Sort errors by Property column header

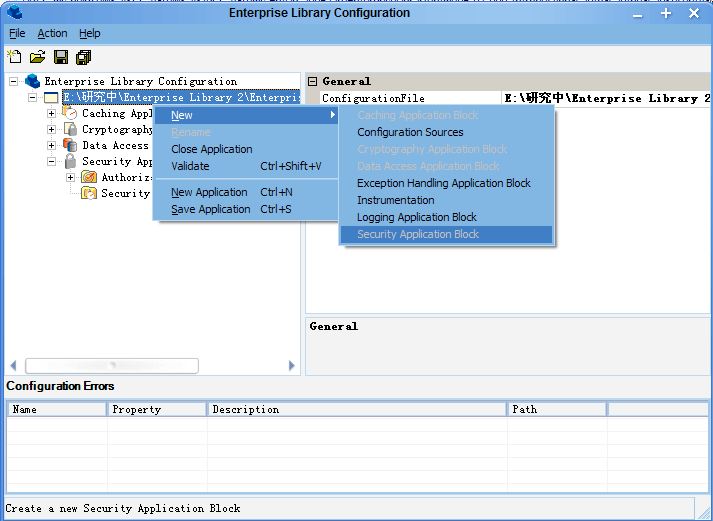(x=156, y=409)
